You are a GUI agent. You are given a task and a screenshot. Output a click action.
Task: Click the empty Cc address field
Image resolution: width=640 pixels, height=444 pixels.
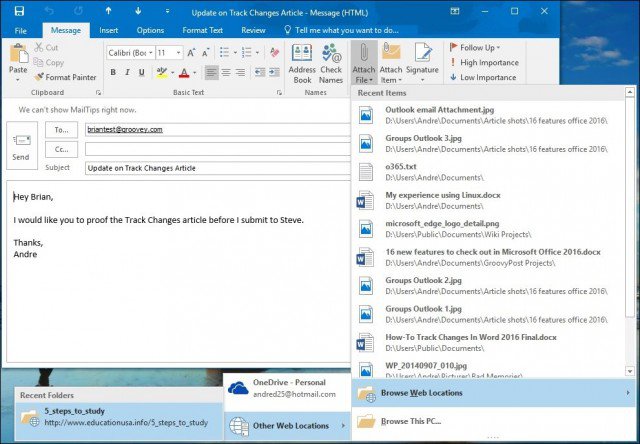[x=218, y=149]
